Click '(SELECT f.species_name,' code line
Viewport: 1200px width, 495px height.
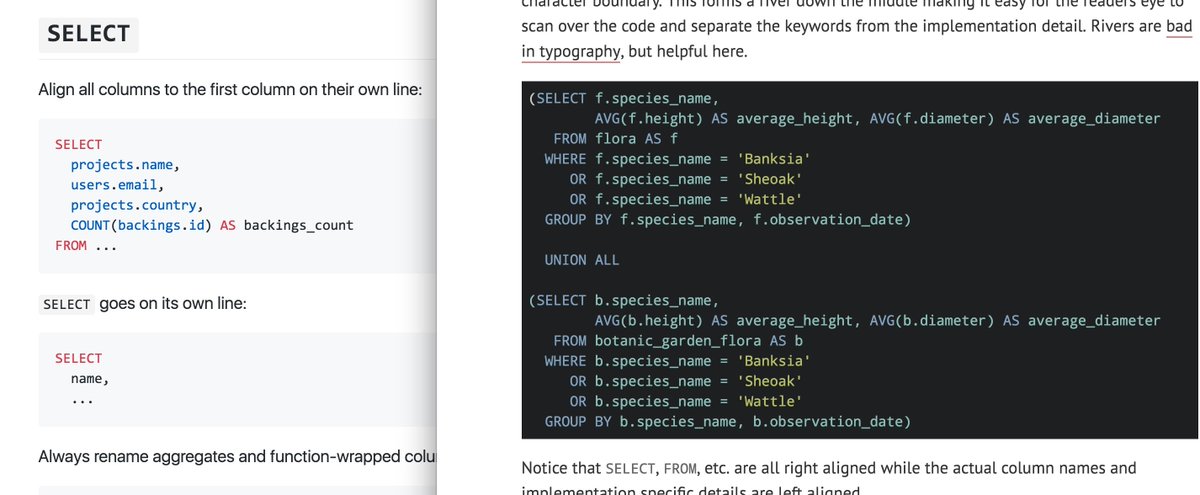click(x=624, y=98)
